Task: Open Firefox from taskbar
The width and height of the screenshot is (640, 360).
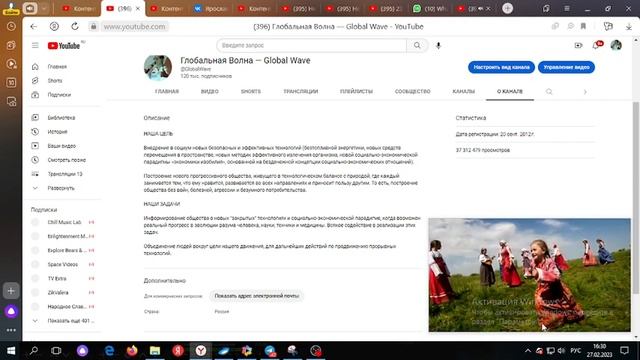Action: click(x=132, y=351)
